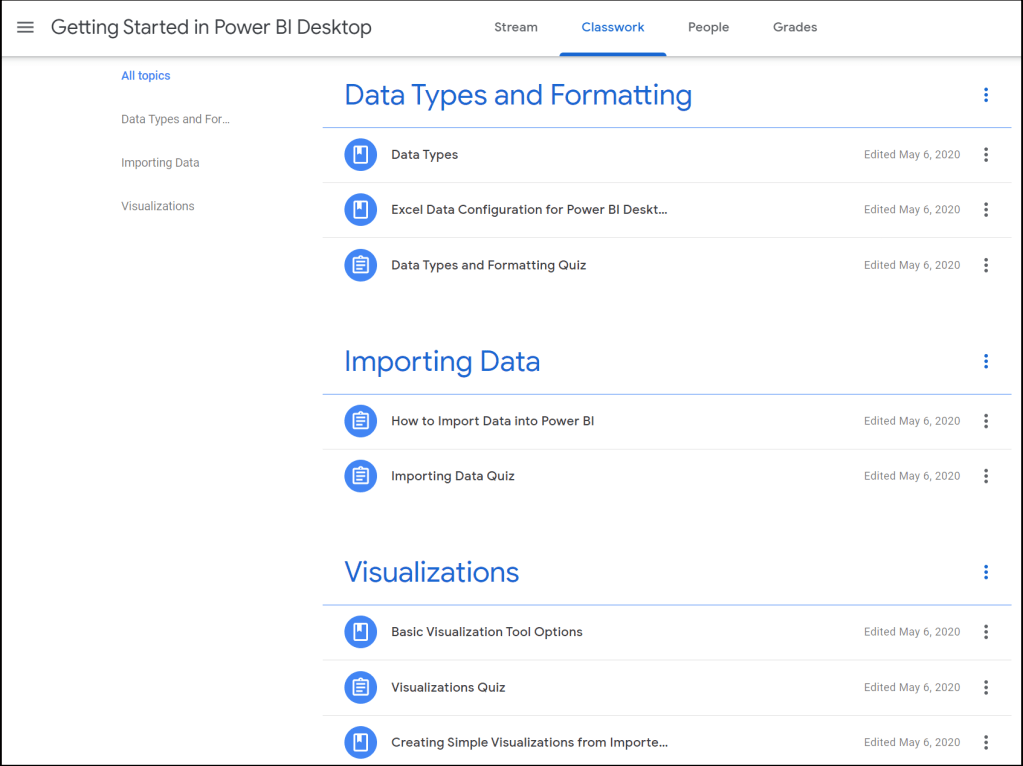Click the Basic Visualization Tool Options icon
Screen dimensions: 1023x766
(360, 632)
